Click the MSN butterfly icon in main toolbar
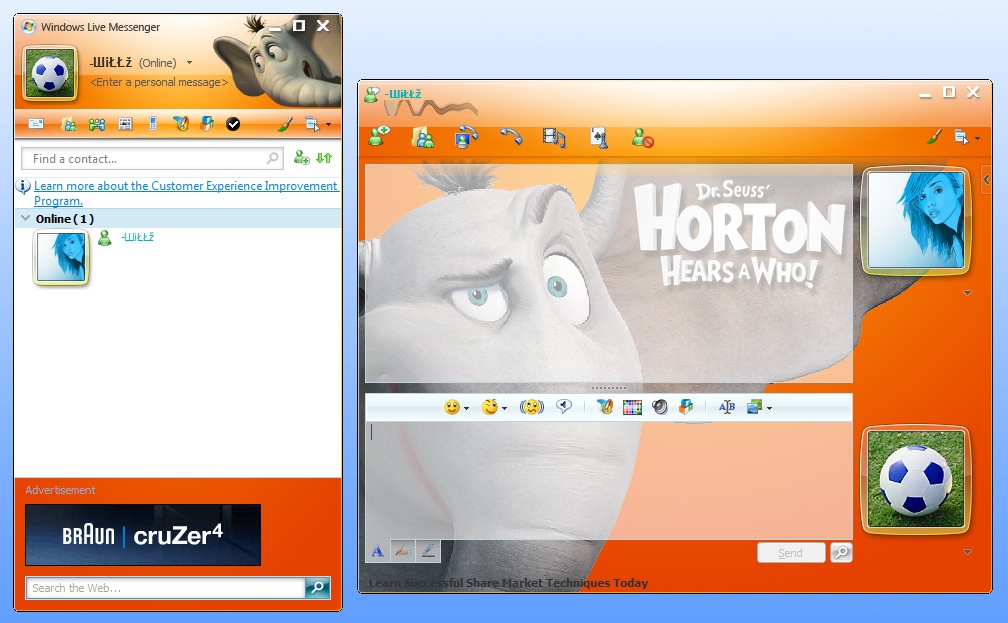This screenshot has width=1008, height=623. click(x=181, y=123)
